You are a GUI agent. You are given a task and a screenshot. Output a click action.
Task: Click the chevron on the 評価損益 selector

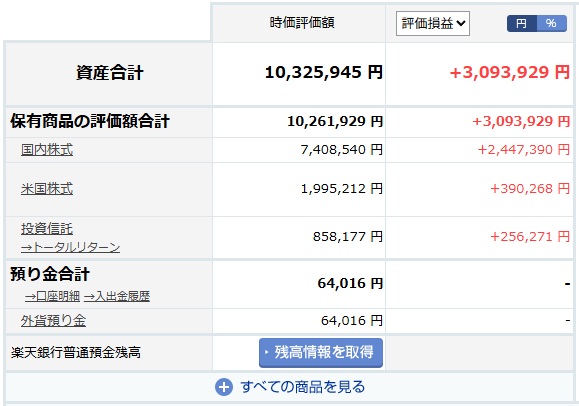460,24
